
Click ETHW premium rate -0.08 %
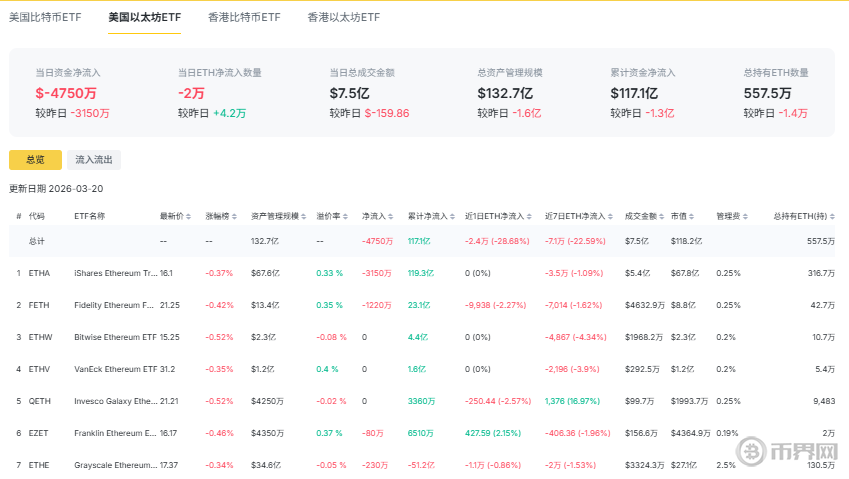point(331,337)
